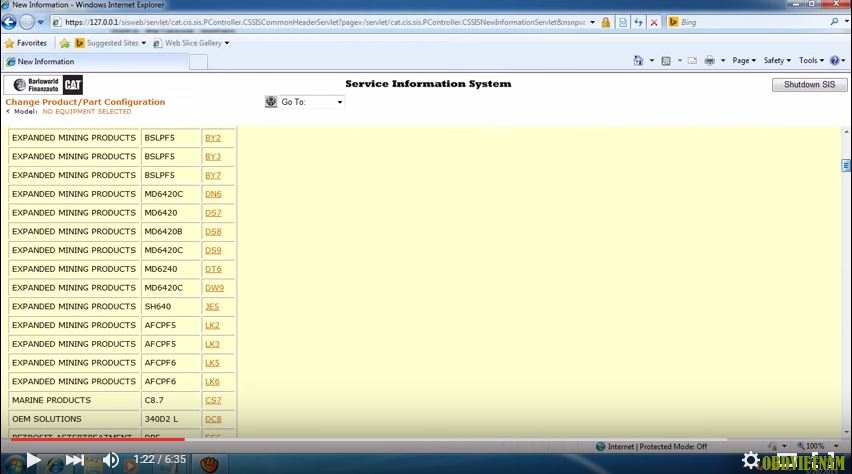Image resolution: width=852 pixels, height=474 pixels.
Task: Click the stop loading red X icon
Action: tap(654, 22)
